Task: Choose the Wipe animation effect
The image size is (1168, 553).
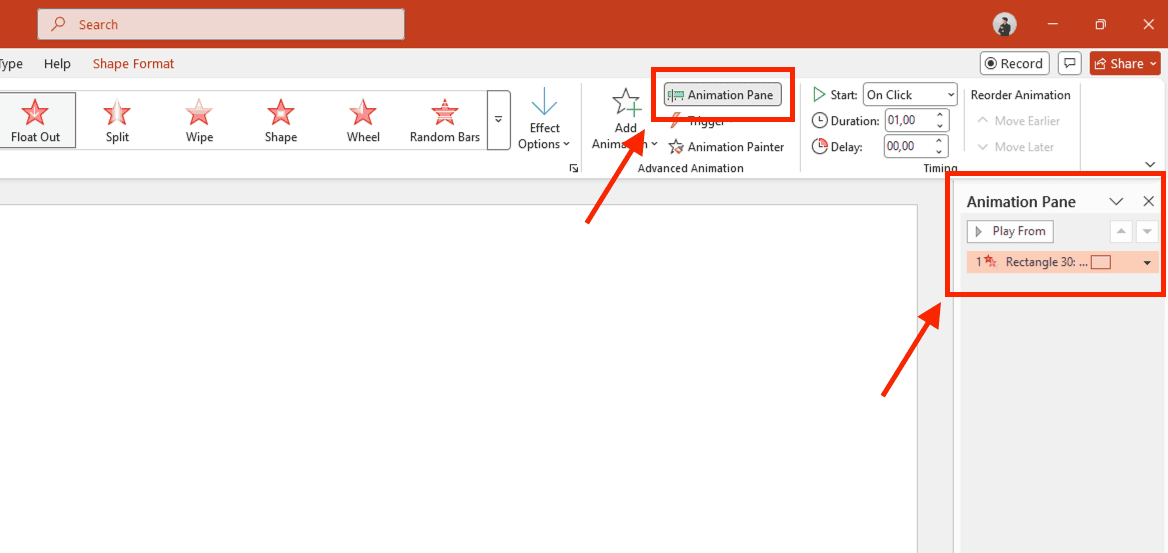Action: tap(199, 121)
